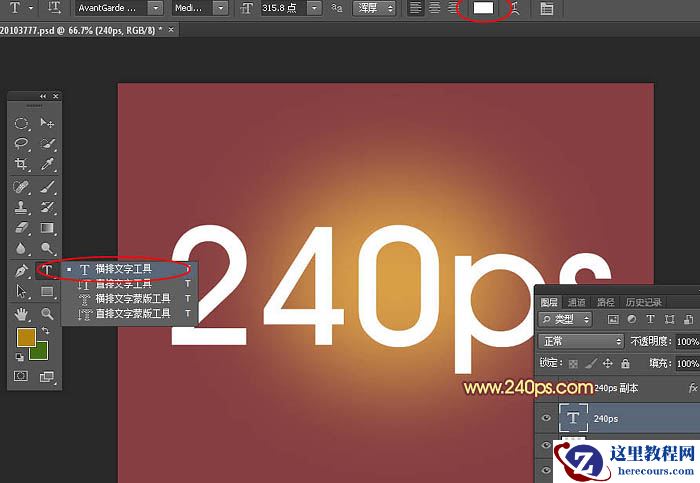This screenshot has width=700, height=483.
Task: Center align text in options bar
Action: pos(434,8)
